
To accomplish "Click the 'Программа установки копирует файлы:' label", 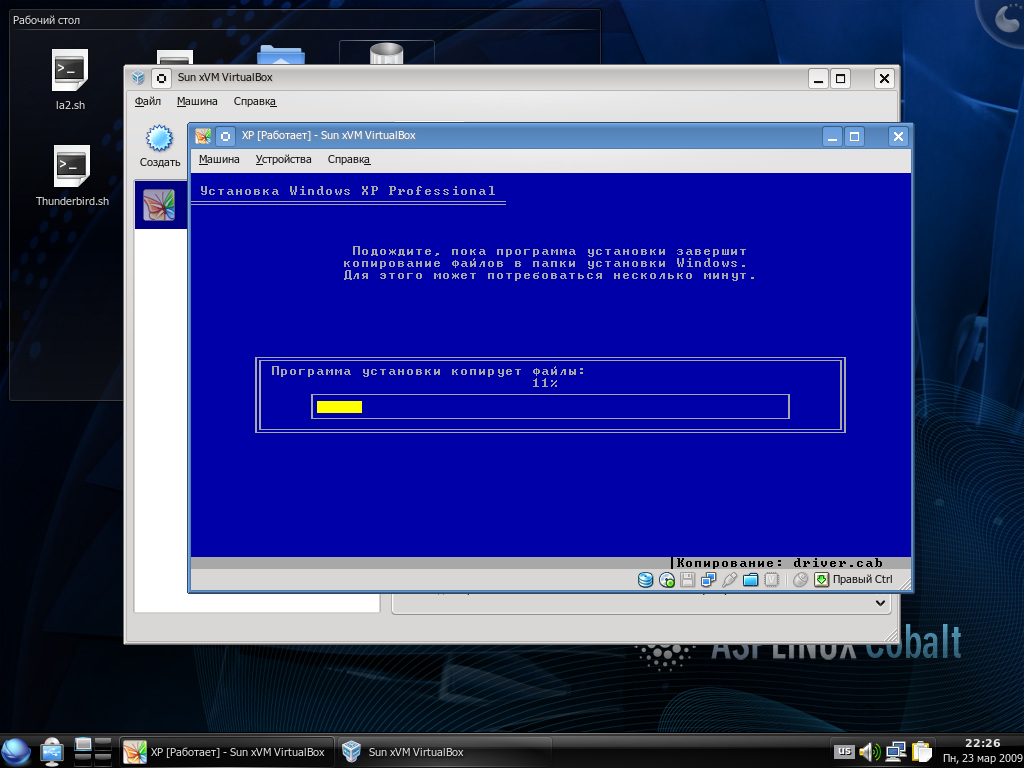I will click(x=428, y=372).
